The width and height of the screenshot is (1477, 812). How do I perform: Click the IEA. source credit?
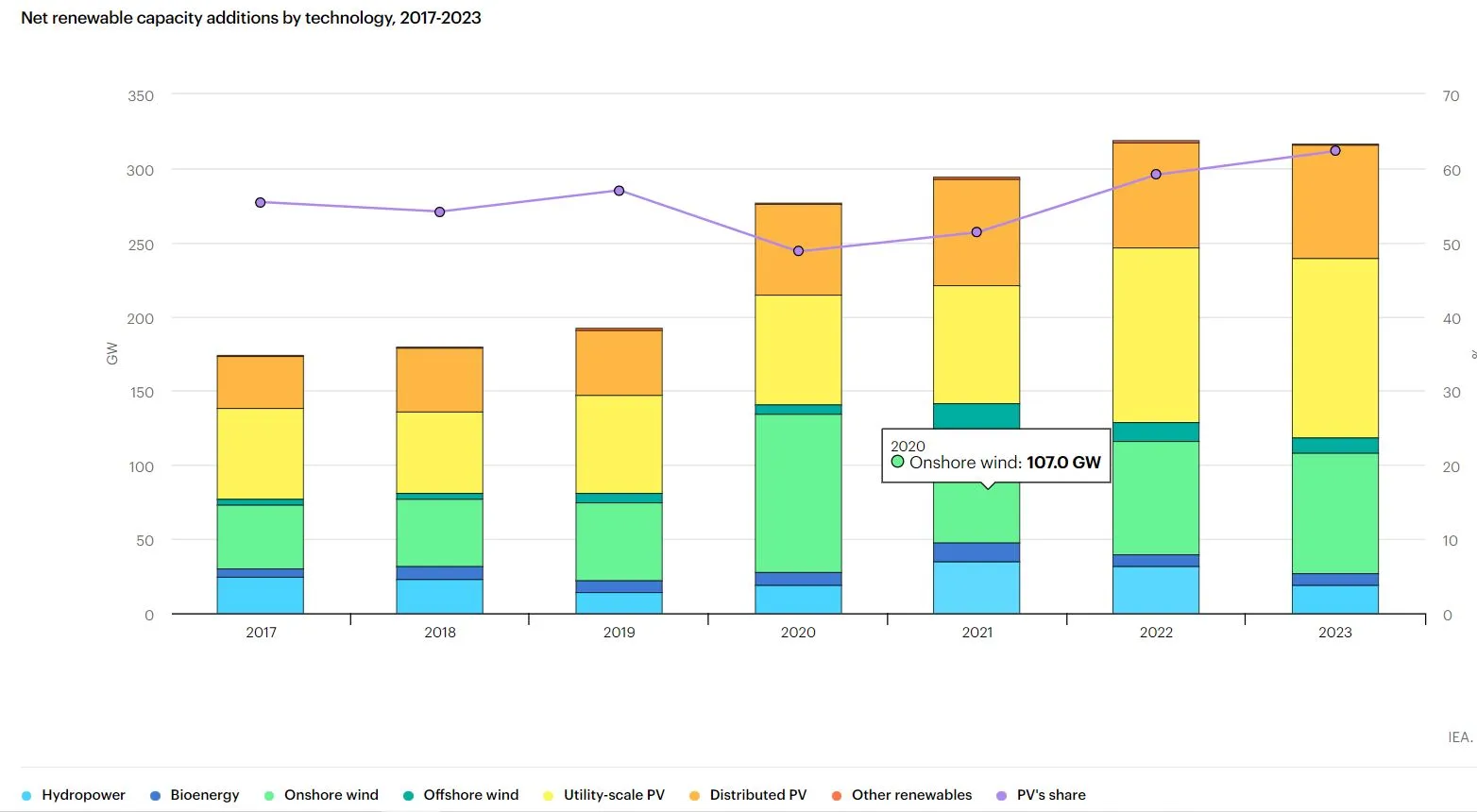[1460, 737]
